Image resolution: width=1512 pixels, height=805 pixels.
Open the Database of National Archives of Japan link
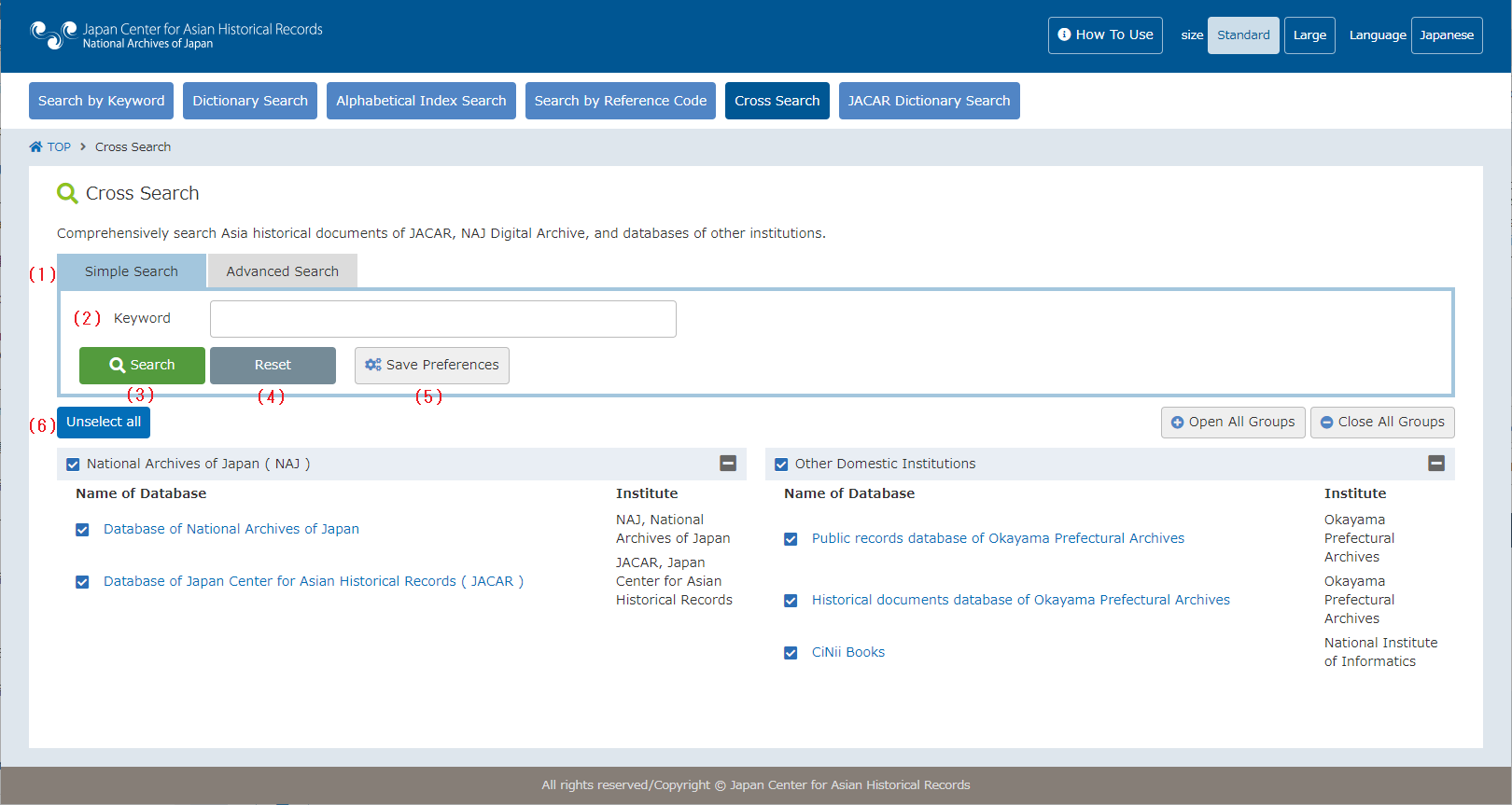(231, 529)
